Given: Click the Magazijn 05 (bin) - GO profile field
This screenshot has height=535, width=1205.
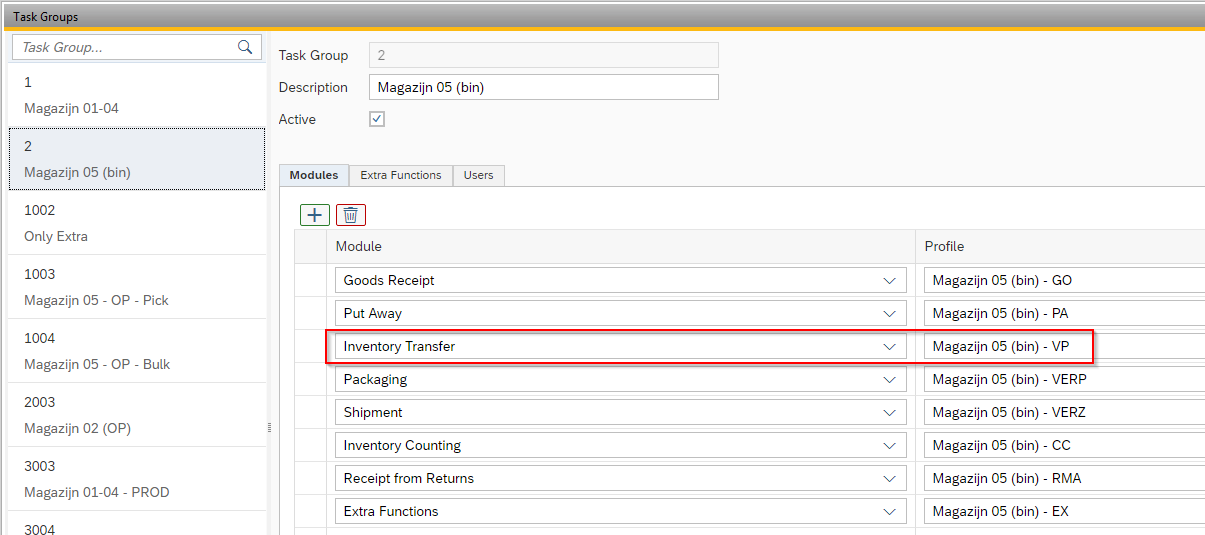Looking at the screenshot, I should point(1062,281).
